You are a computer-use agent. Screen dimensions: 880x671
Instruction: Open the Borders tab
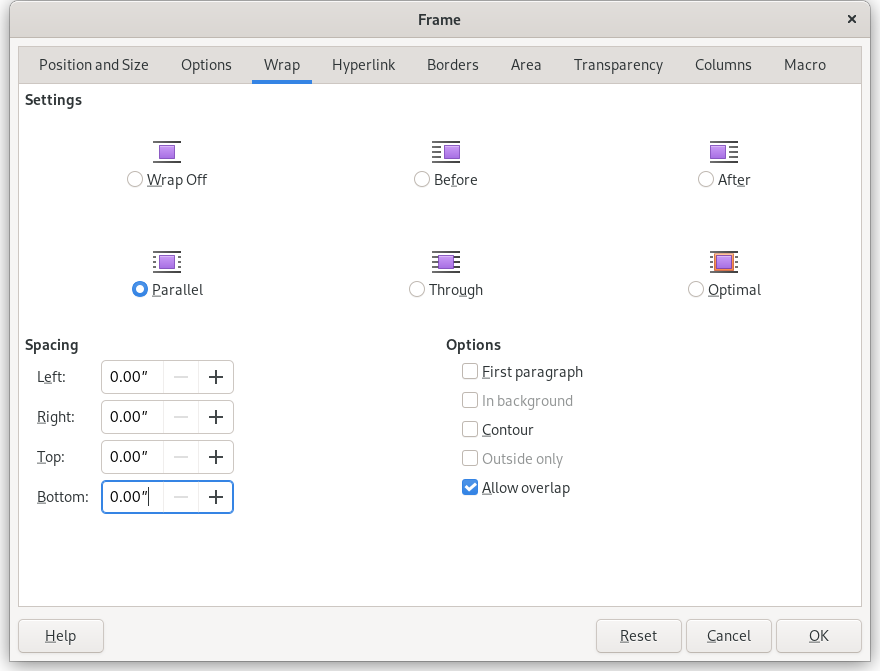click(x=452, y=65)
